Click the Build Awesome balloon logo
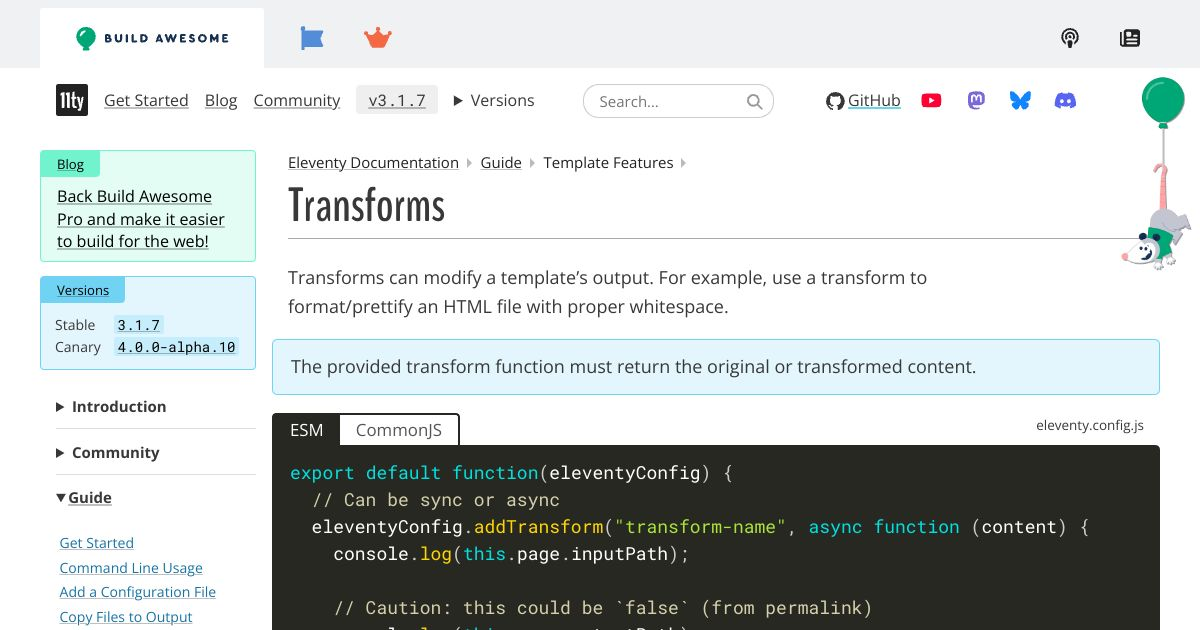This screenshot has height=630, width=1200. 152,38
